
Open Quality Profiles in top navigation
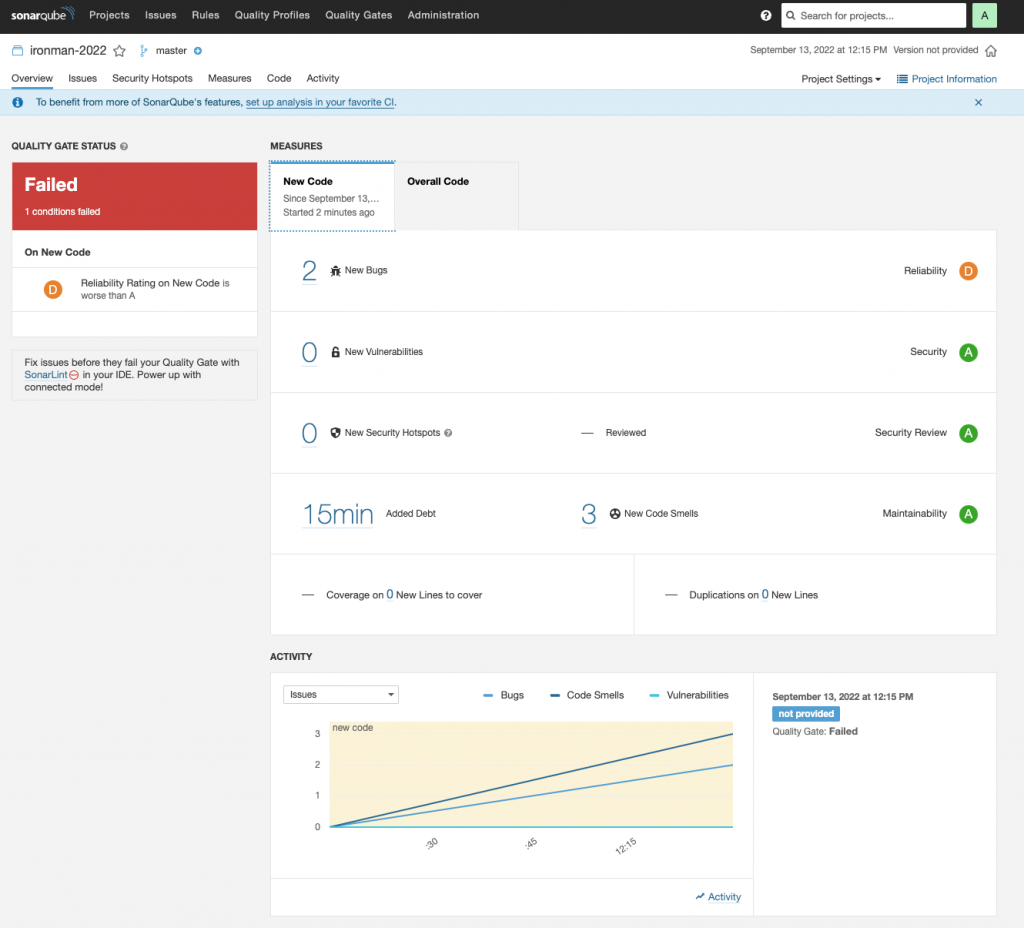coord(272,15)
